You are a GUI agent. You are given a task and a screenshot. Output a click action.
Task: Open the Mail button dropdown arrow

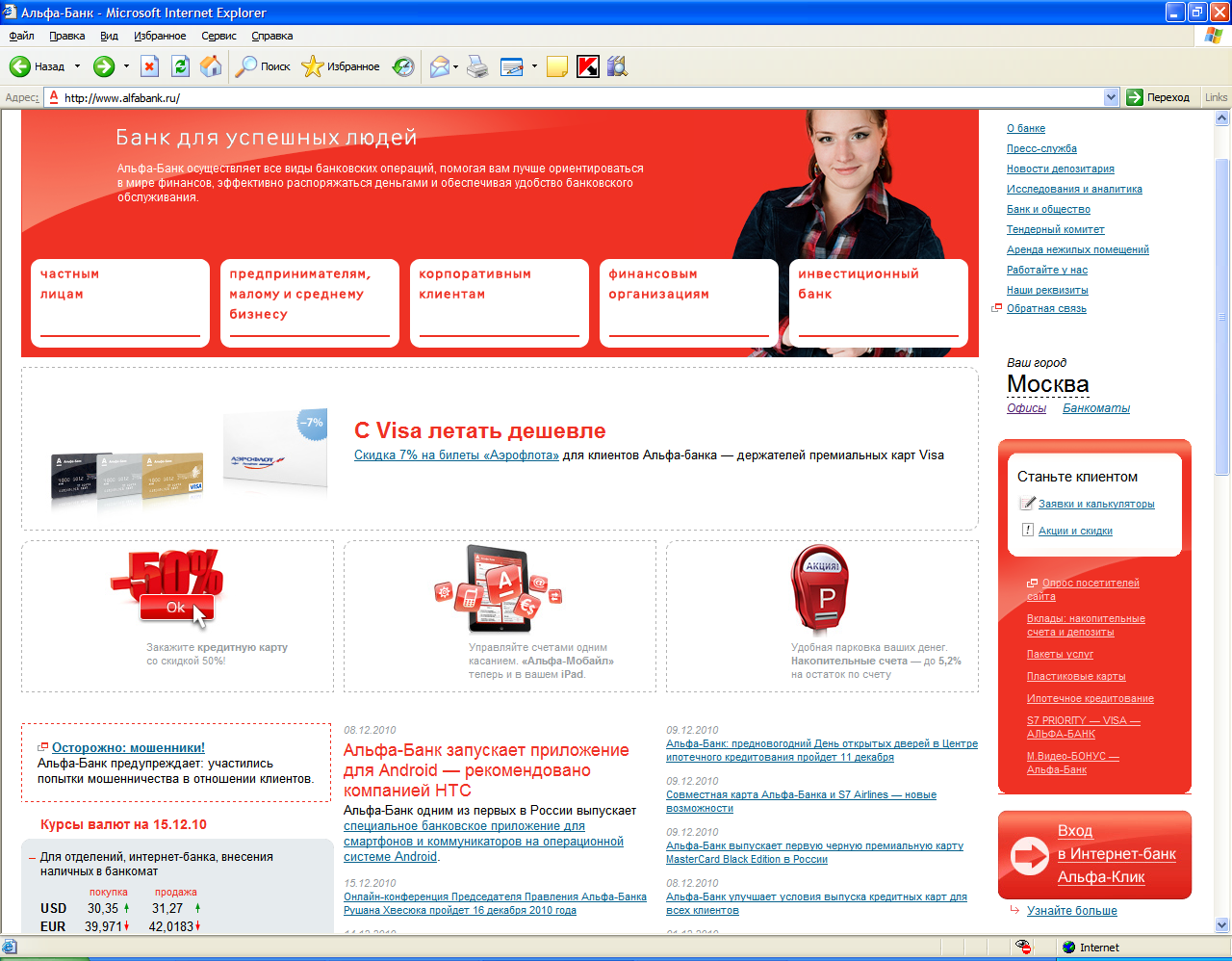coord(456,66)
